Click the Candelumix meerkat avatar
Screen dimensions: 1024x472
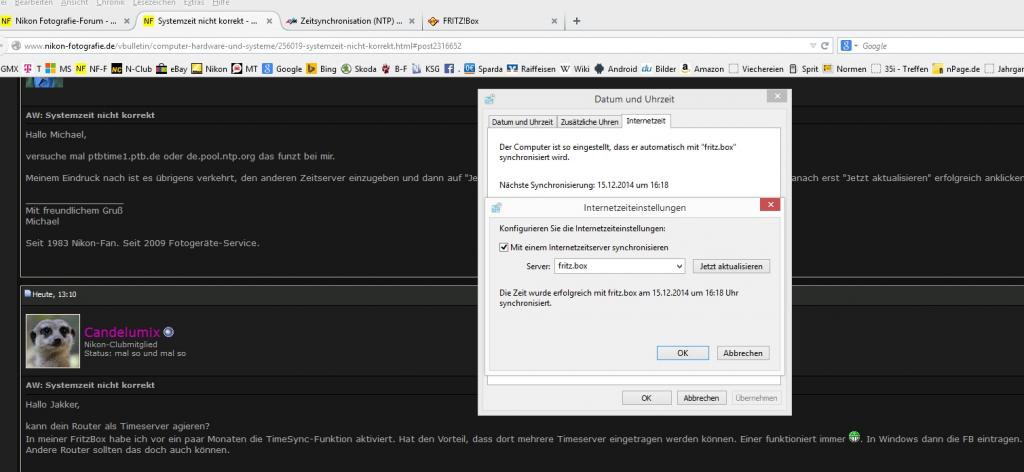click(53, 341)
